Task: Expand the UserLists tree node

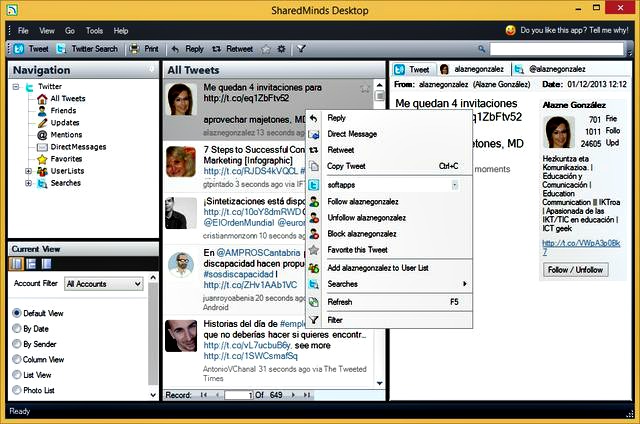Action: click(29, 171)
